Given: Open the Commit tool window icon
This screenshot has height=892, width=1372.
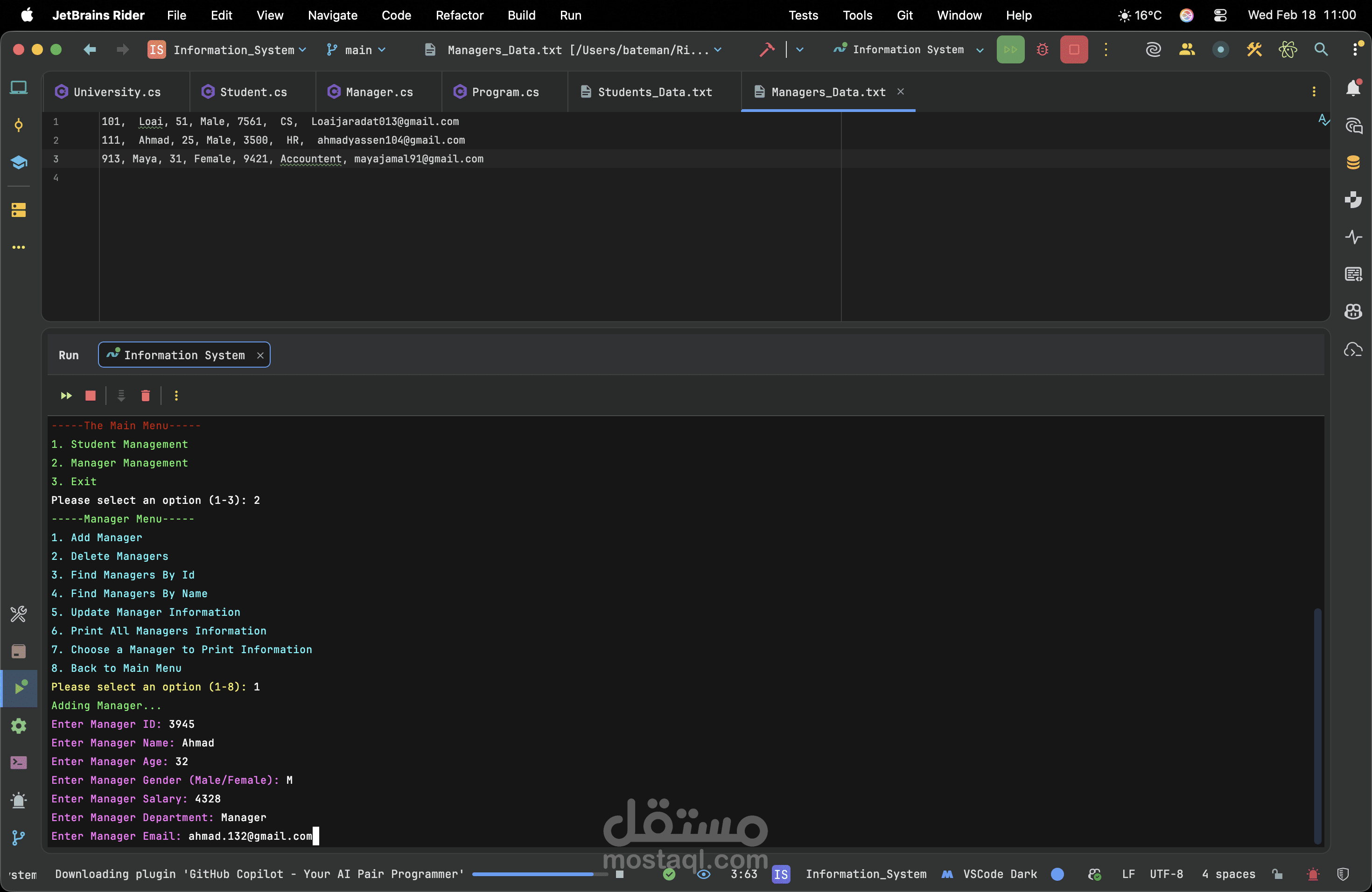Looking at the screenshot, I should (19, 125).
